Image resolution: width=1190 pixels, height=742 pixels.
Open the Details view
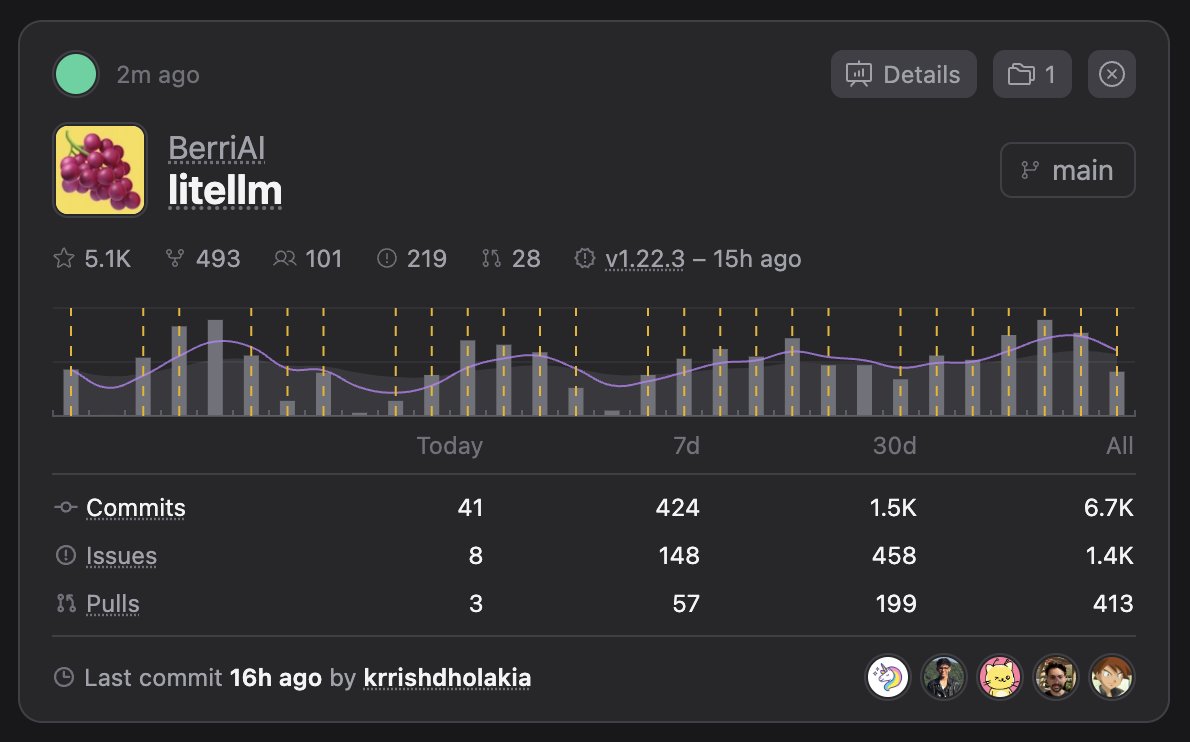[x=903, y=74]
